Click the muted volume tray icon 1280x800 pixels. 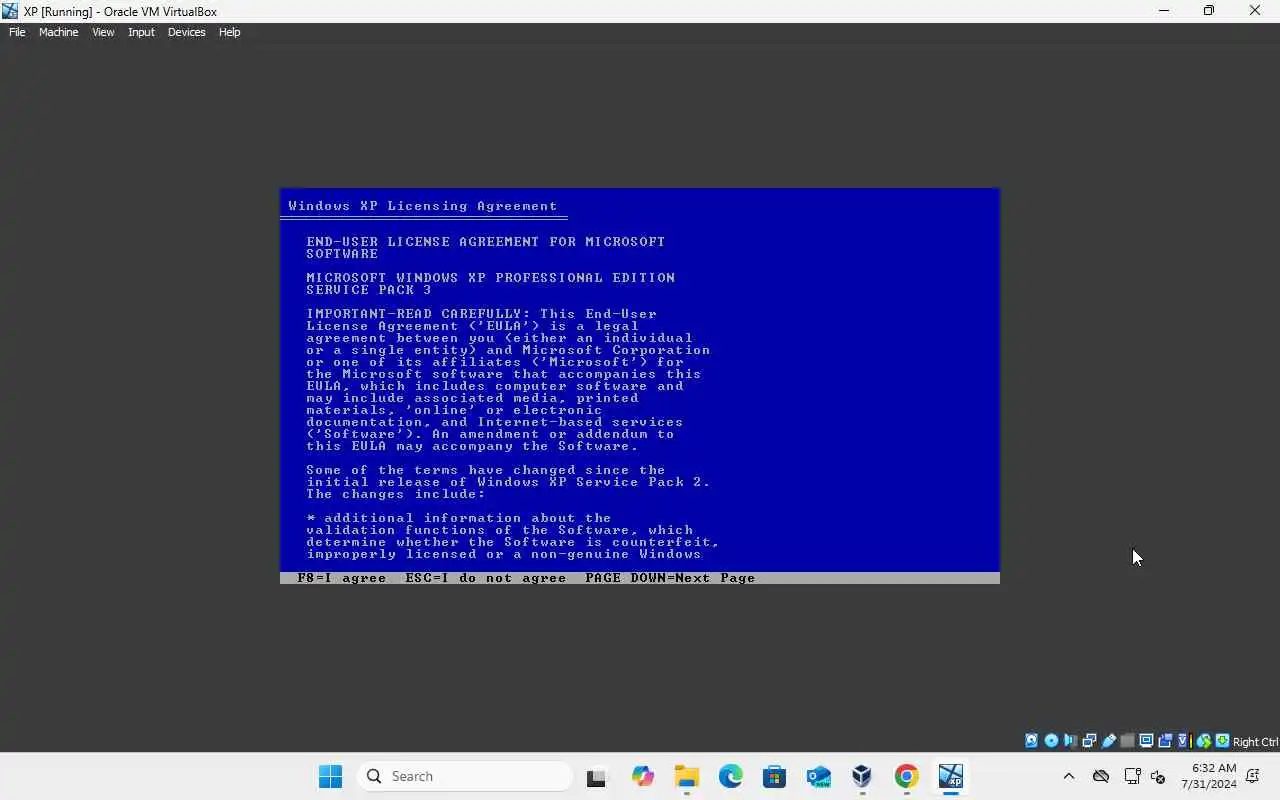[x=1158, y=776]
